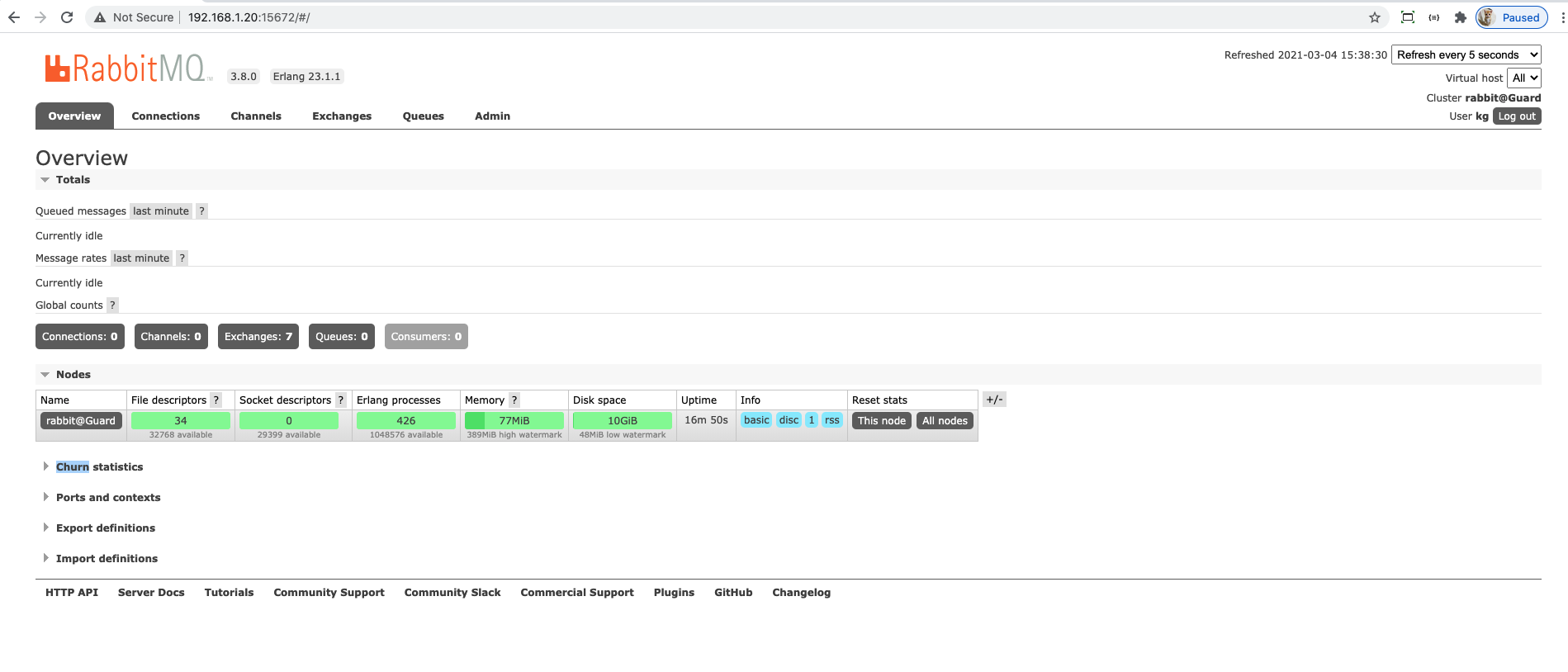The image size is (1568, 672).
Task: Open Chrome's three-dot menu
Action: [1562, 17]
